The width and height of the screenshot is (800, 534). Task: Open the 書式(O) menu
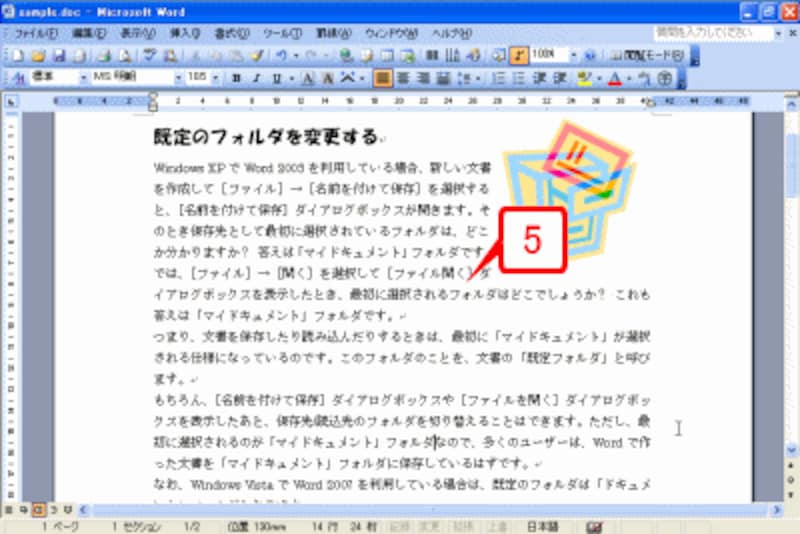pos(232,34)
